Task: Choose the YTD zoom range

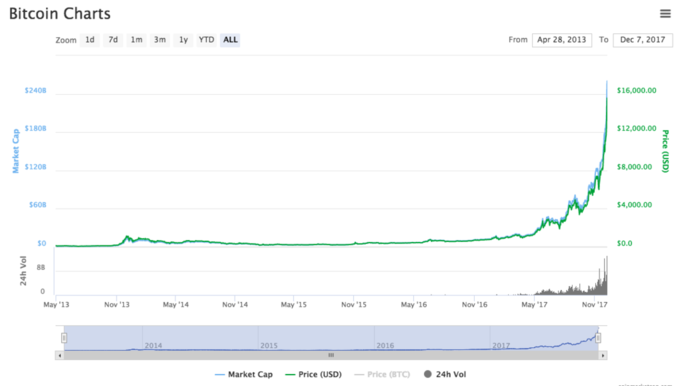Action: [x=206, y=40]
